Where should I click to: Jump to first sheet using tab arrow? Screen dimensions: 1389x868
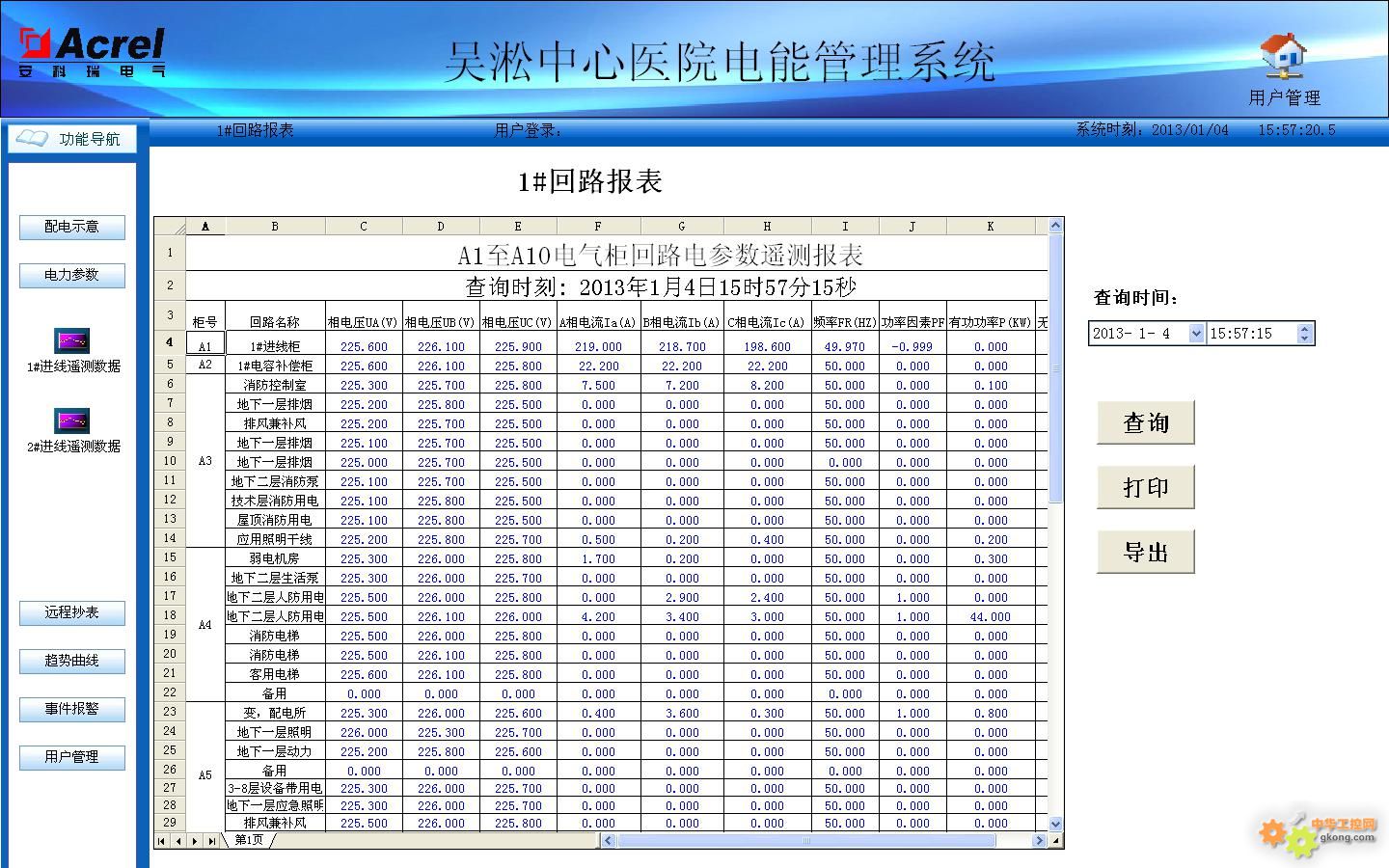162,841
